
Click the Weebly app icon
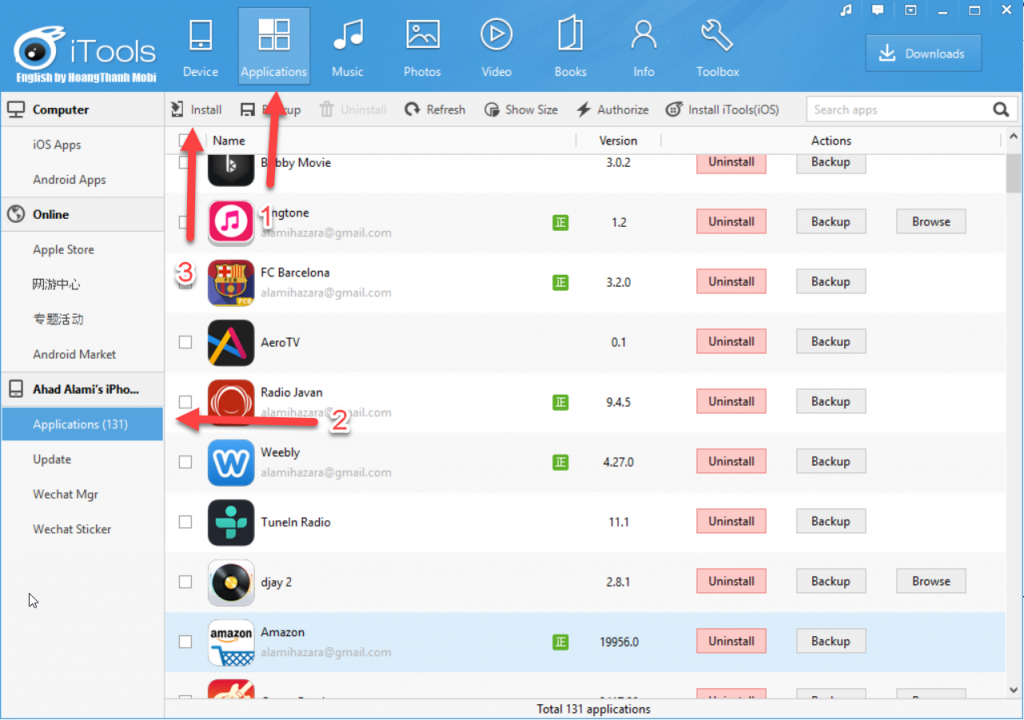coord(231,462)
